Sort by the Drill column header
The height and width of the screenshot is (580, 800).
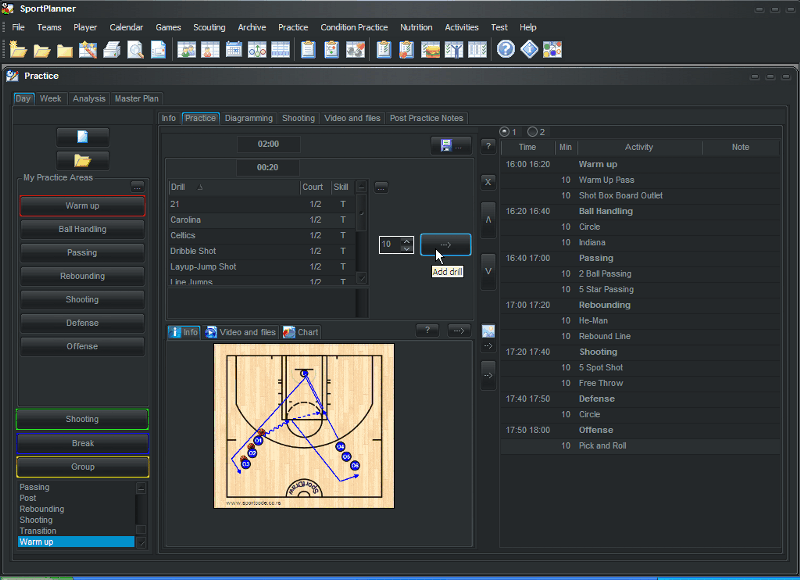point(234,187)
